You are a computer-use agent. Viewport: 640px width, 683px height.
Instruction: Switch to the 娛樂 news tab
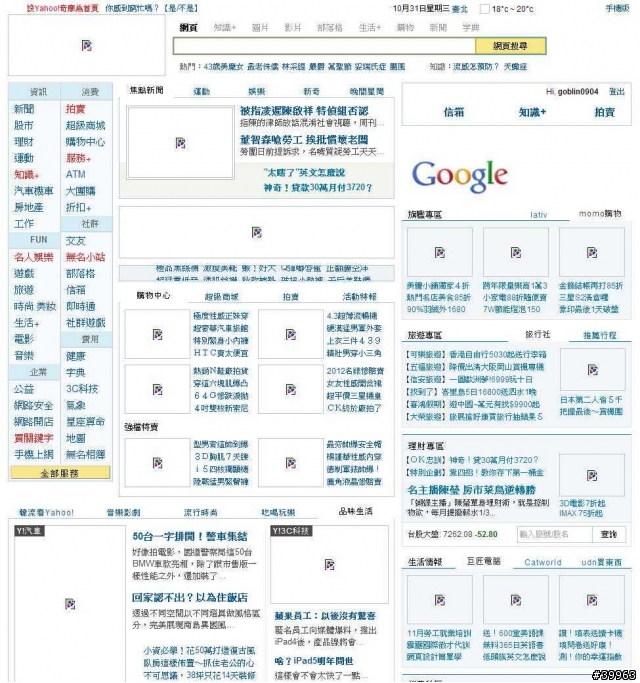(257, 91)
